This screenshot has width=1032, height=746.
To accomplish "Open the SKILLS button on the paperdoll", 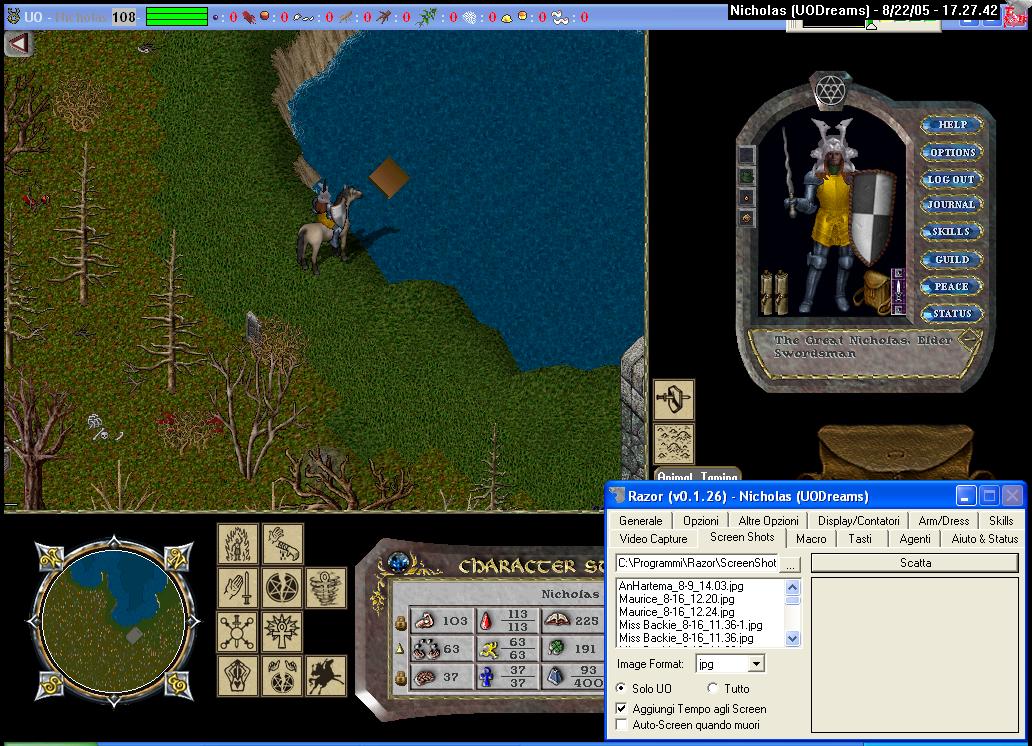I will pos(951,232).
